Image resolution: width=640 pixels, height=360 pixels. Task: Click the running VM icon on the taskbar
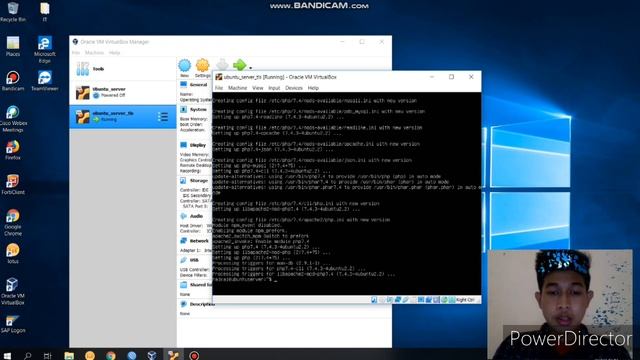(173, 356)
